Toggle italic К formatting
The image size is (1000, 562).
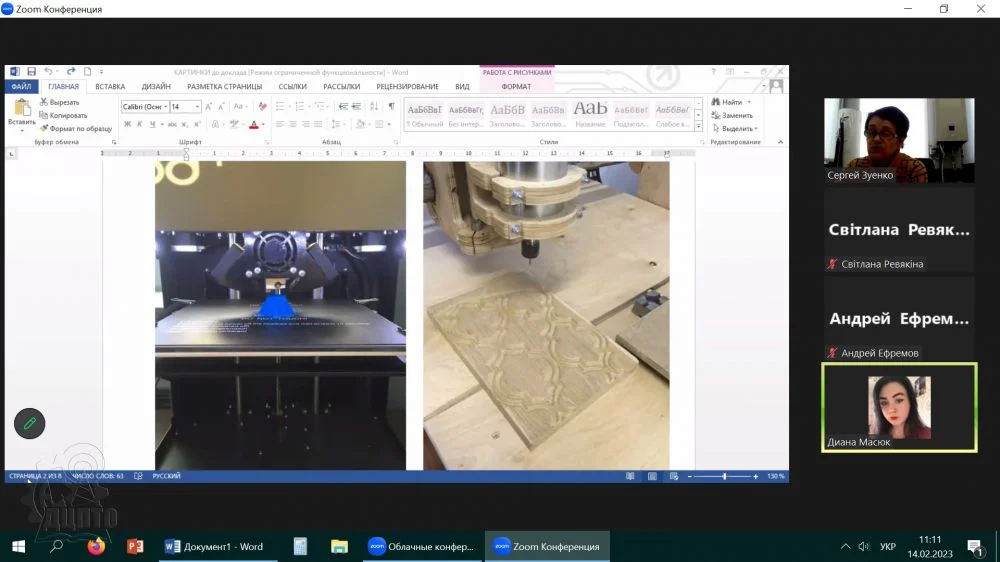140,124
